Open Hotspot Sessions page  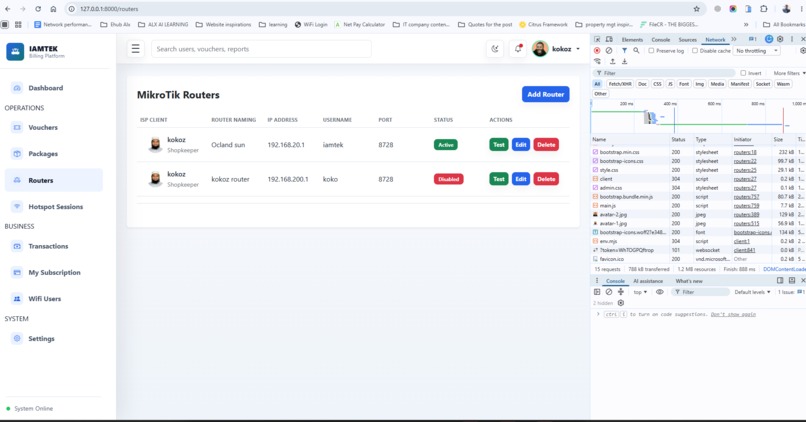56,207
